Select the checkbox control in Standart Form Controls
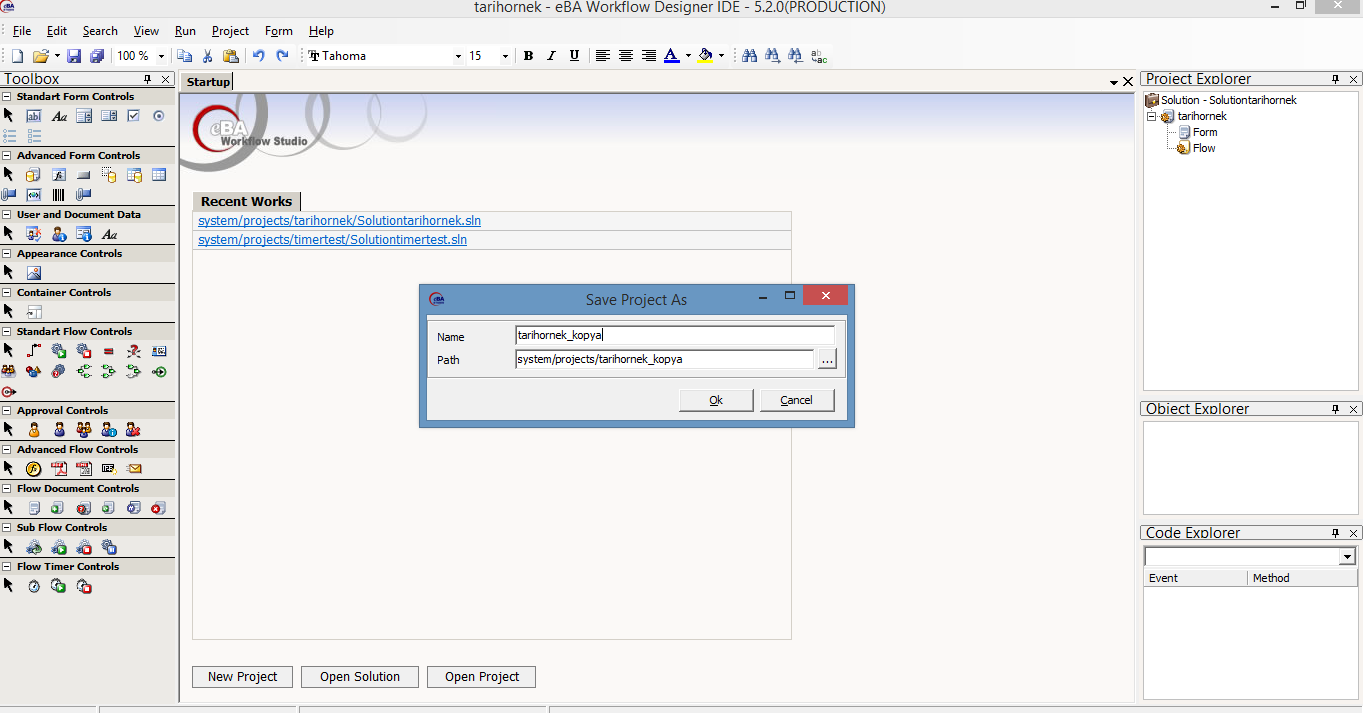Viewport: 1363px width, 713px height. [134, 116]
